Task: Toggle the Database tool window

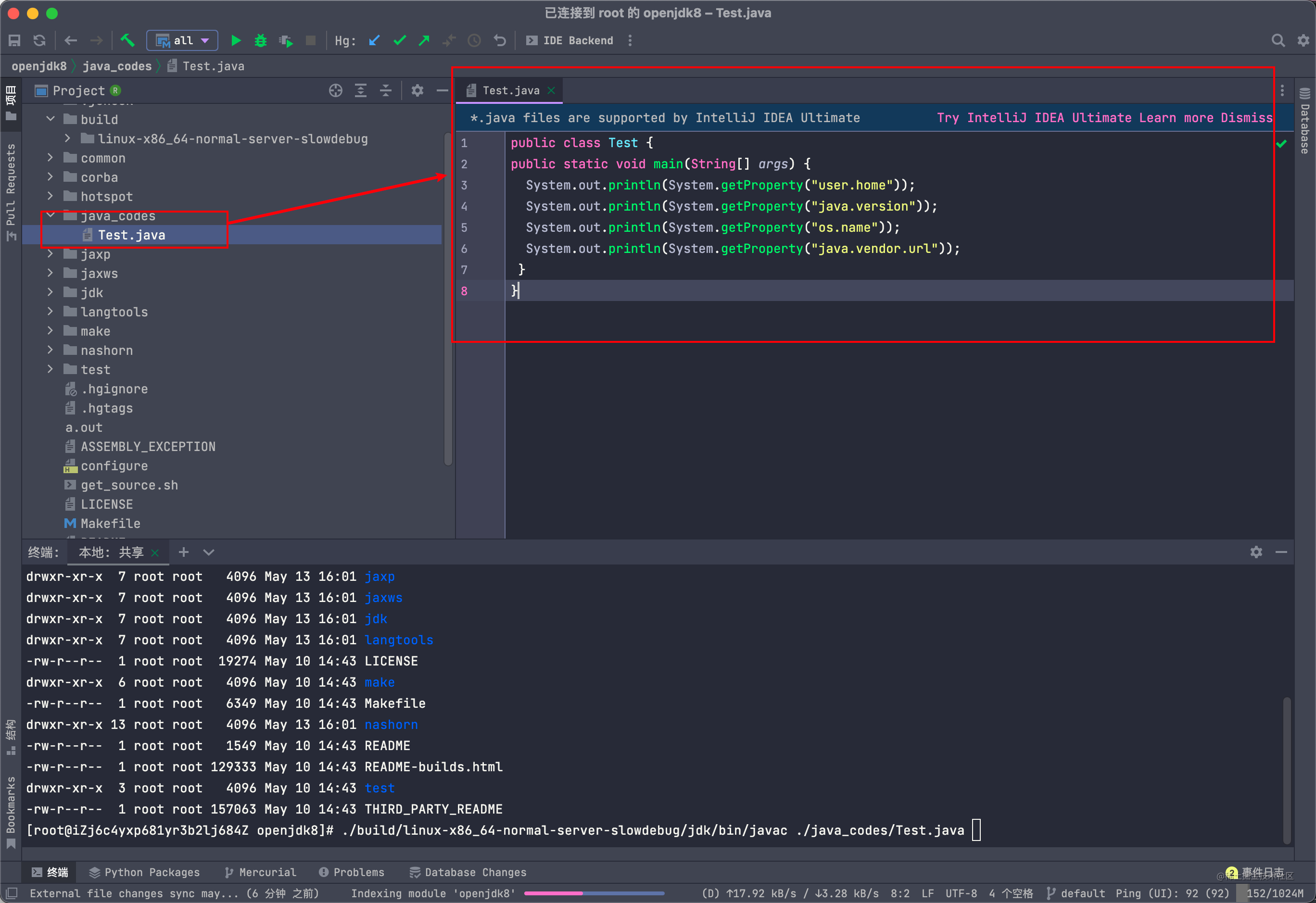Action: click(1304, 122)
